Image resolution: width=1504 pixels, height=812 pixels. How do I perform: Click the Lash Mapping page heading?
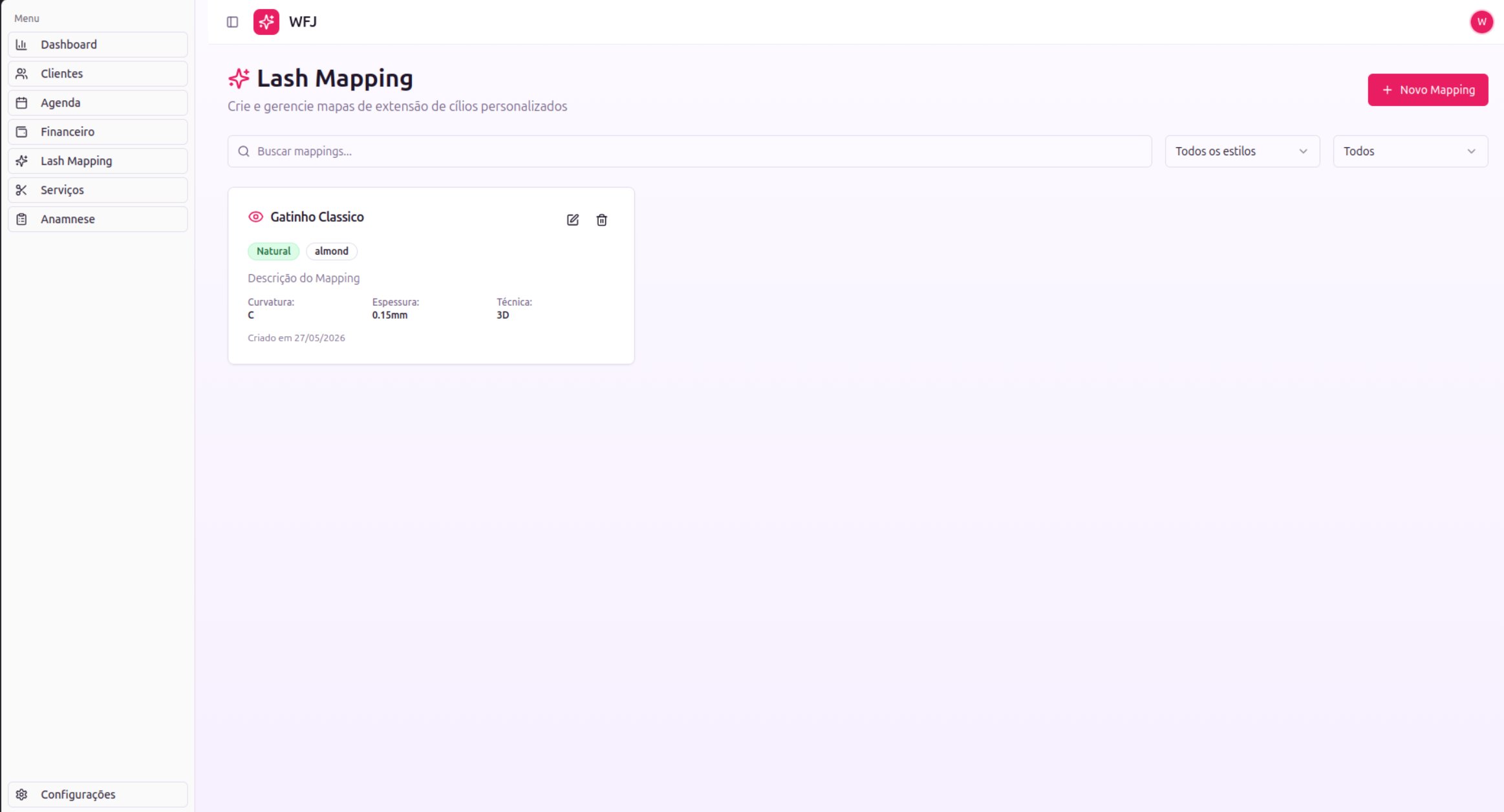[335, 79]
